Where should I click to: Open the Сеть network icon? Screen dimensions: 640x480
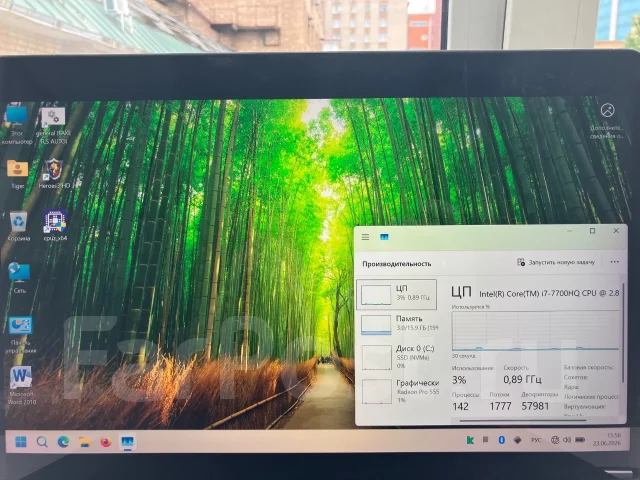(x=20, y=278)
